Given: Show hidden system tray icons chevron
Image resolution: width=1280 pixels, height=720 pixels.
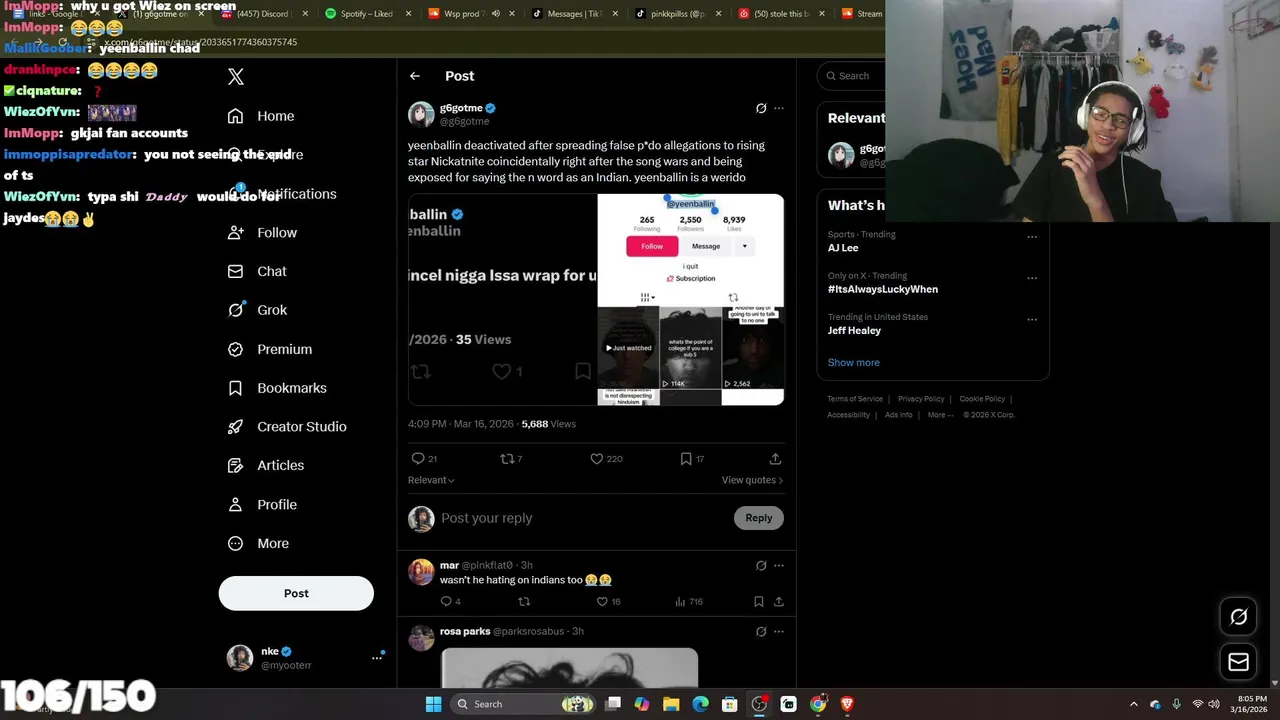Looking at the screenshot, I should [x=1133, y=704].
